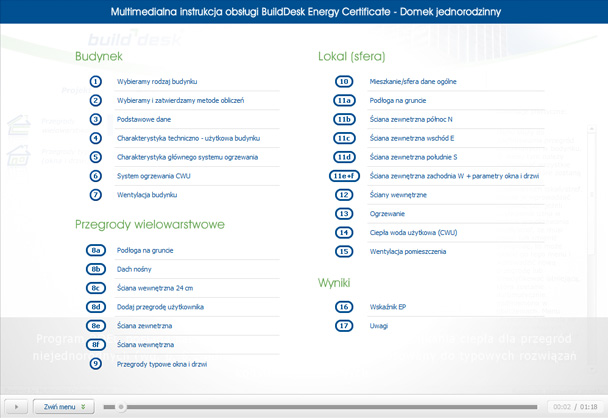Click the 11e+f chapter badge

click(x=344, y=176)
